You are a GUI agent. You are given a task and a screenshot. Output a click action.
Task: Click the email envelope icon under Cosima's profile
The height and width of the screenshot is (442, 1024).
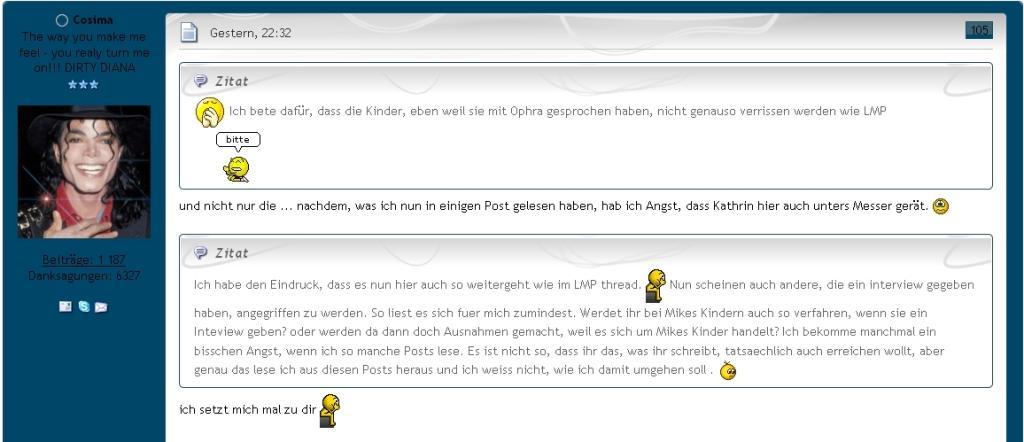101,307
